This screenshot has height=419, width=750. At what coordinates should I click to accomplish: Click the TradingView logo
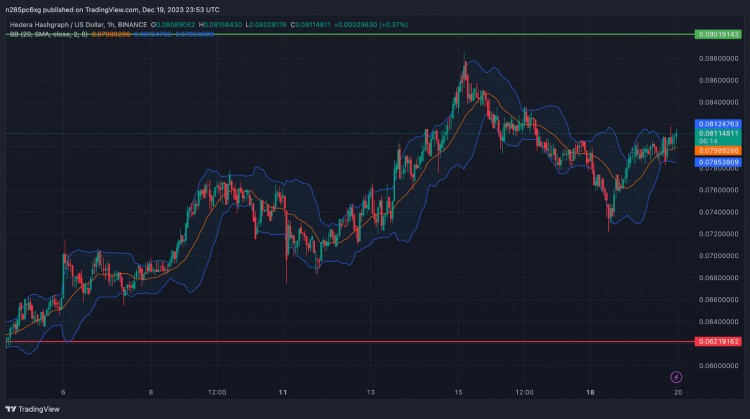pos(34,408)
